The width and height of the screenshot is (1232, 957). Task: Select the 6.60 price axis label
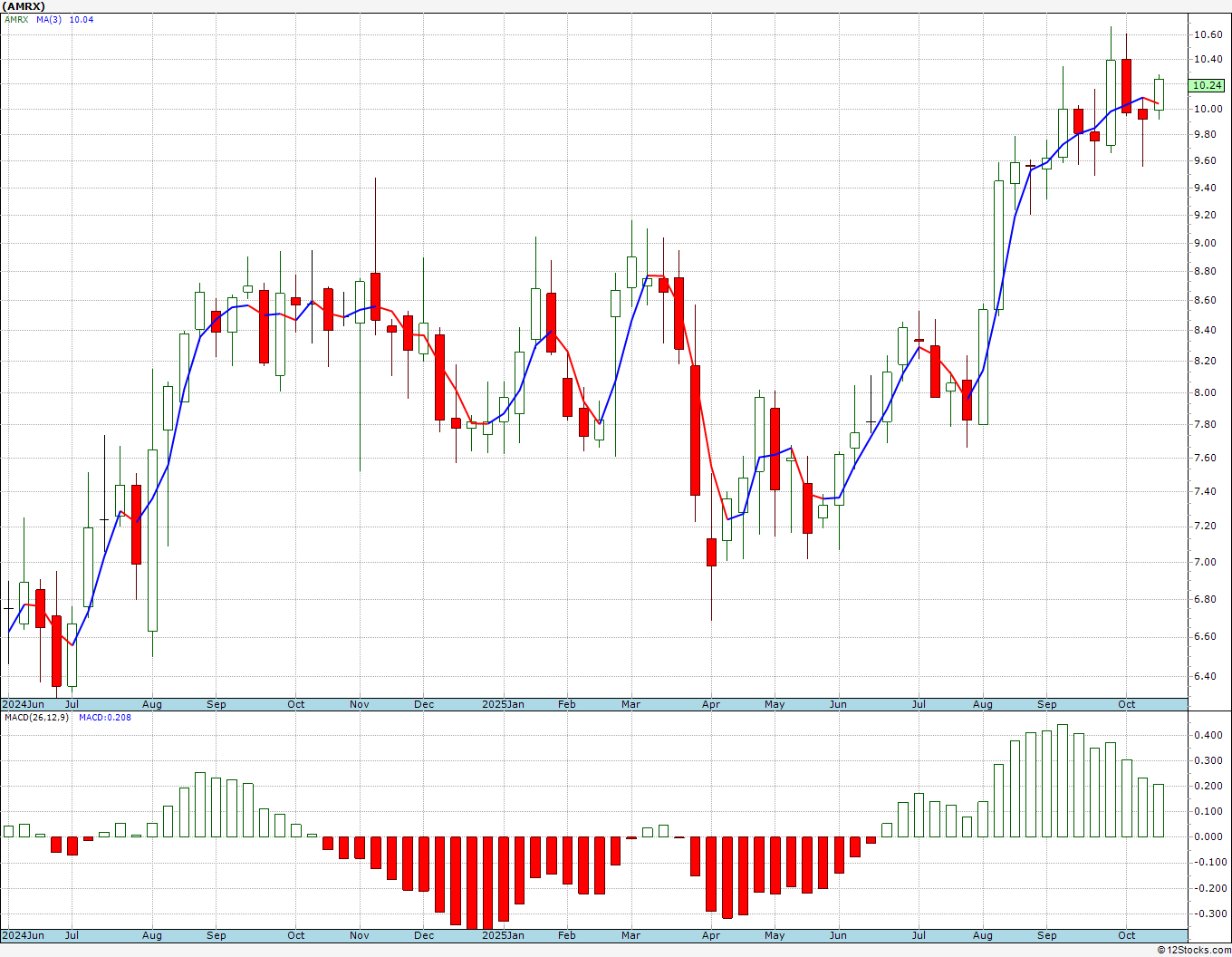[x=1207, y=636]
